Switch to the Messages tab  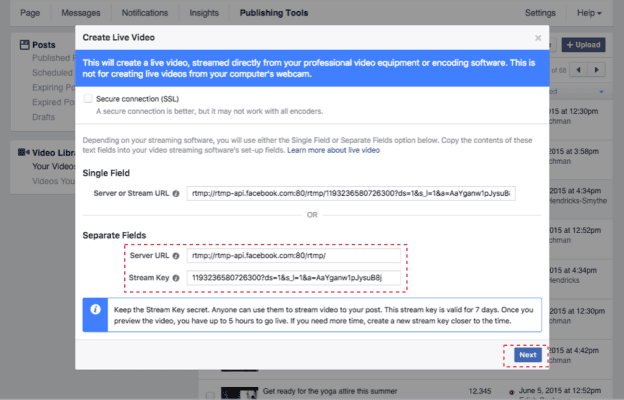pos(81,13)
